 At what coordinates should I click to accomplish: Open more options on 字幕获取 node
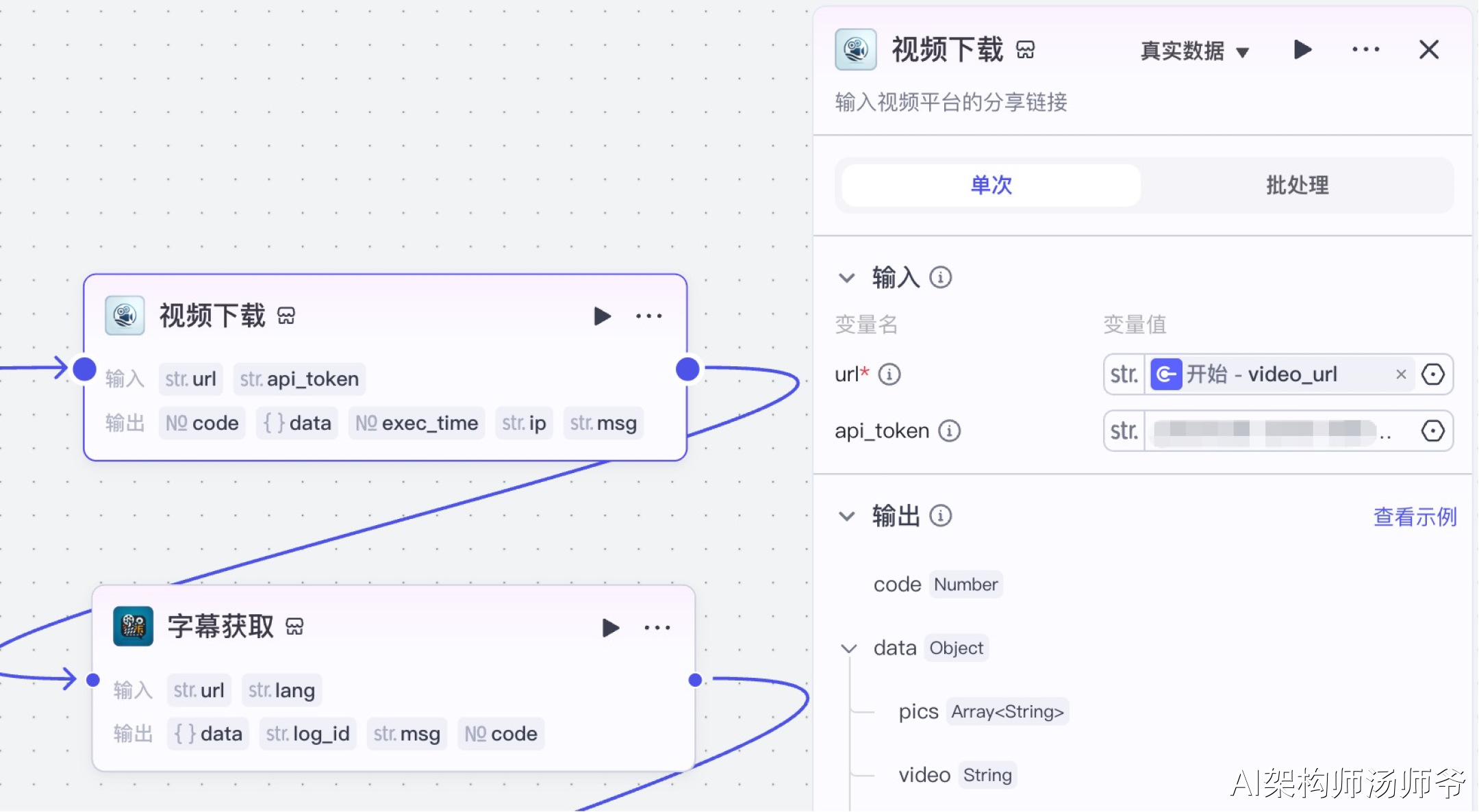point(657,628)
